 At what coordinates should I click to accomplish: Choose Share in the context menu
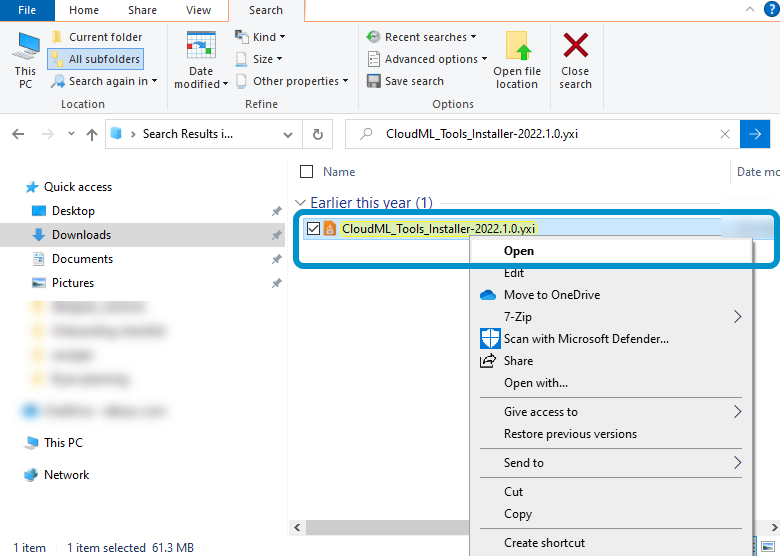pos(610,361)
